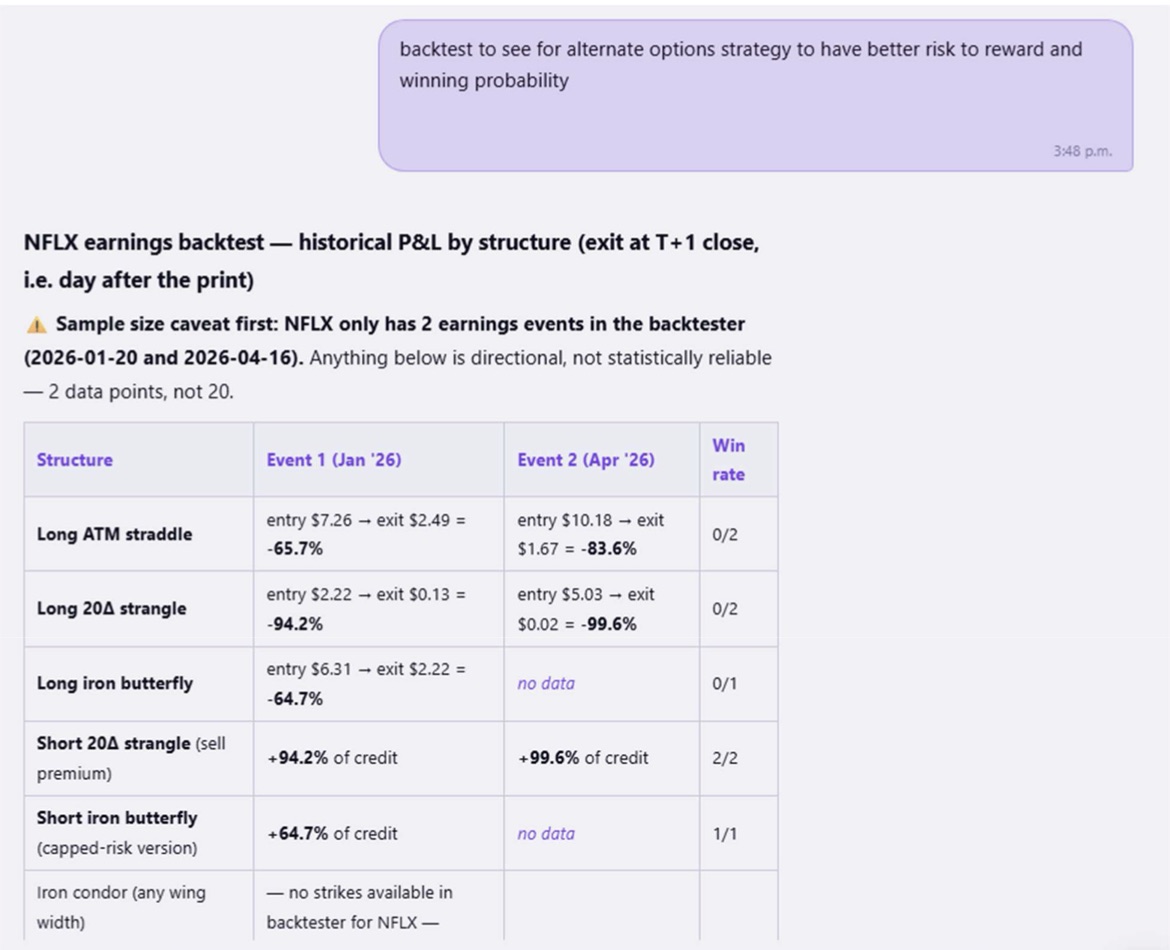Click the Sample size caveat bold sentence

point(384,340)
